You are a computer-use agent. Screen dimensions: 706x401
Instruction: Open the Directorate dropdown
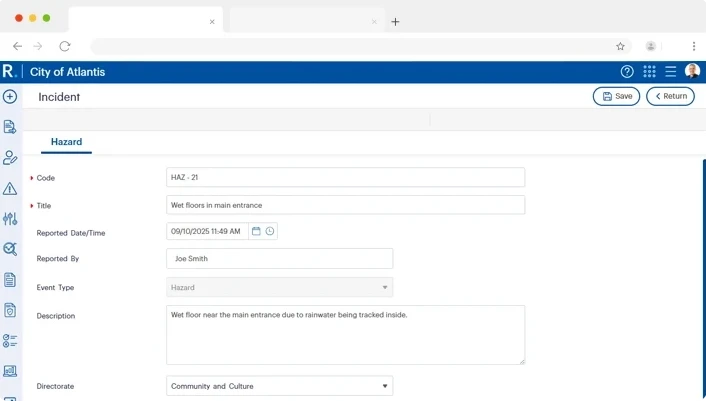(x=280, y=386)
